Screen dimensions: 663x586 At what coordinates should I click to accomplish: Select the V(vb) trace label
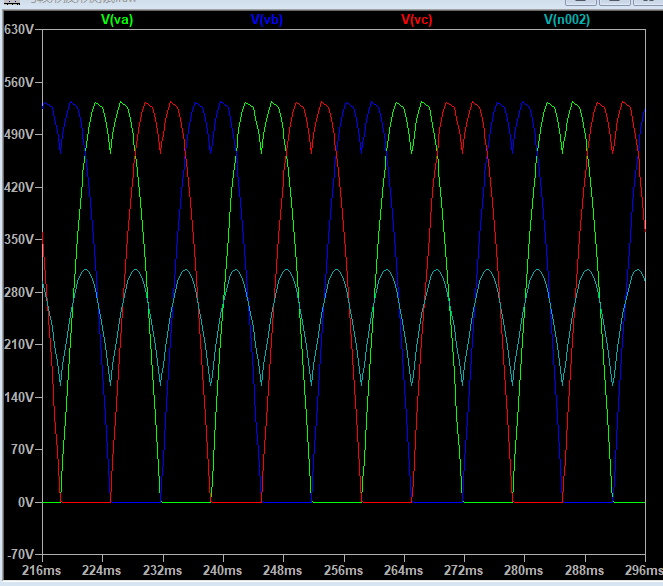(x=267, y=19)
